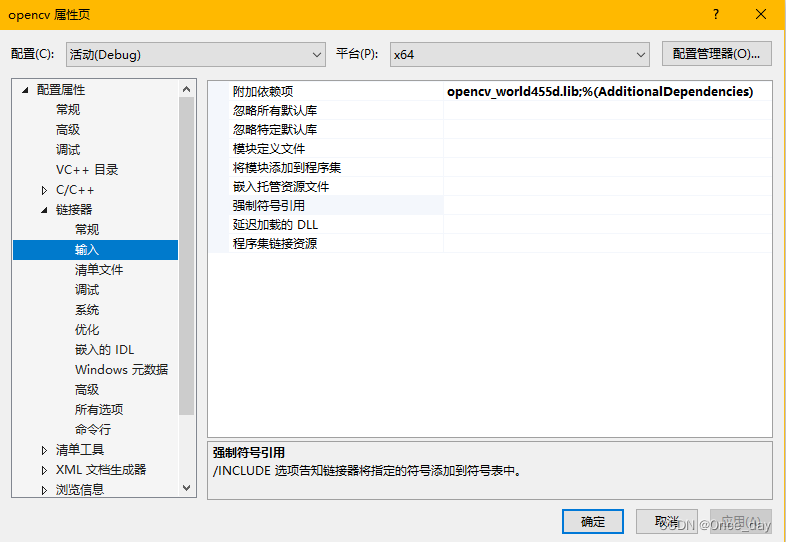
Task: Select the 忽略特定默认库 property row
Action: [x=490, y=129]
